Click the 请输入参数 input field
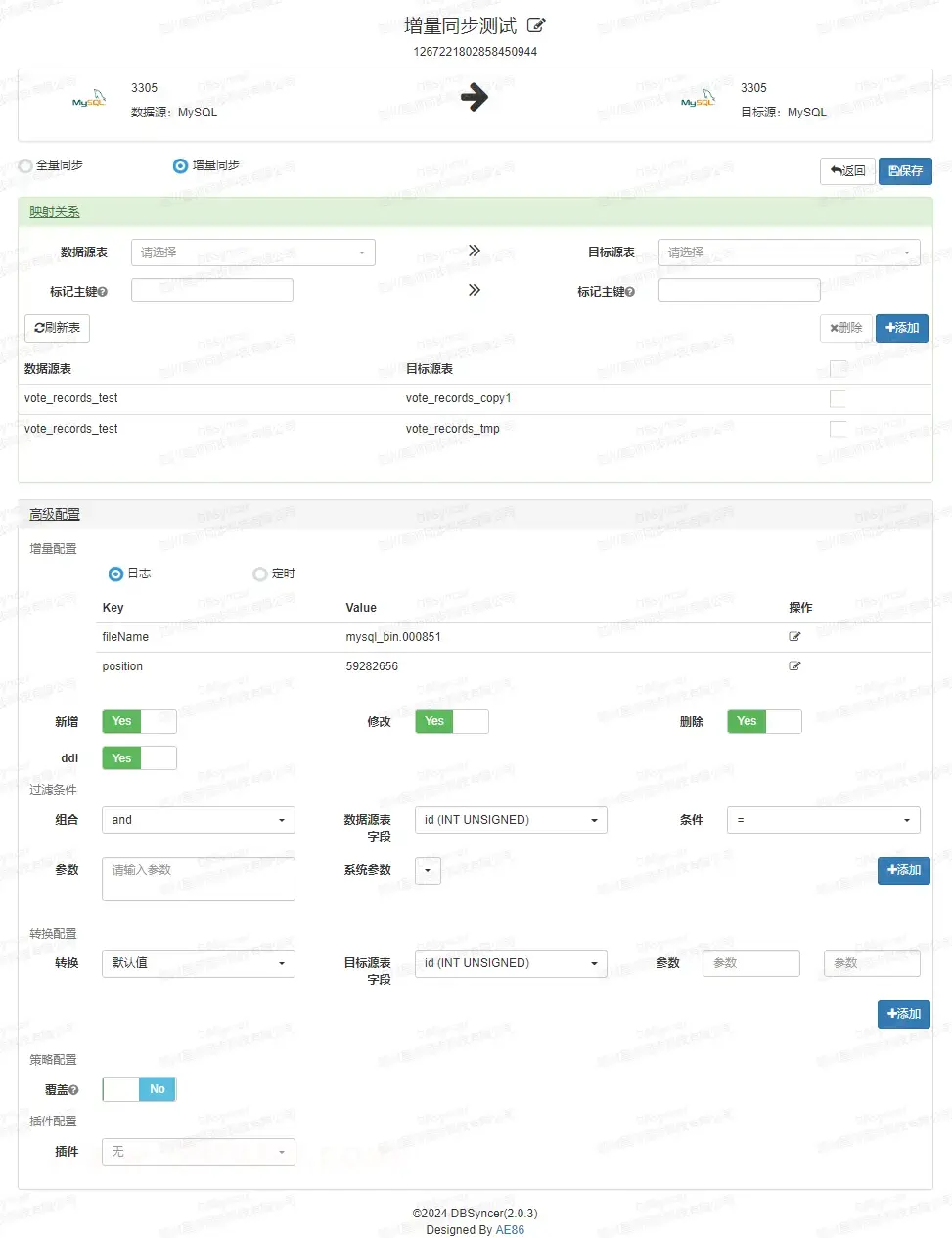952x1238 pixels. 198,878
